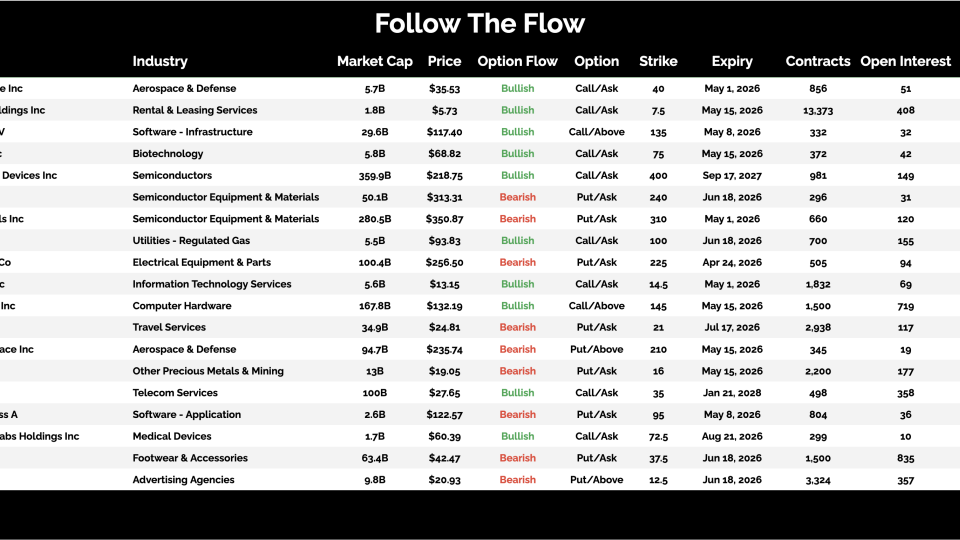Click the Price column header

(x=444, y=61)
